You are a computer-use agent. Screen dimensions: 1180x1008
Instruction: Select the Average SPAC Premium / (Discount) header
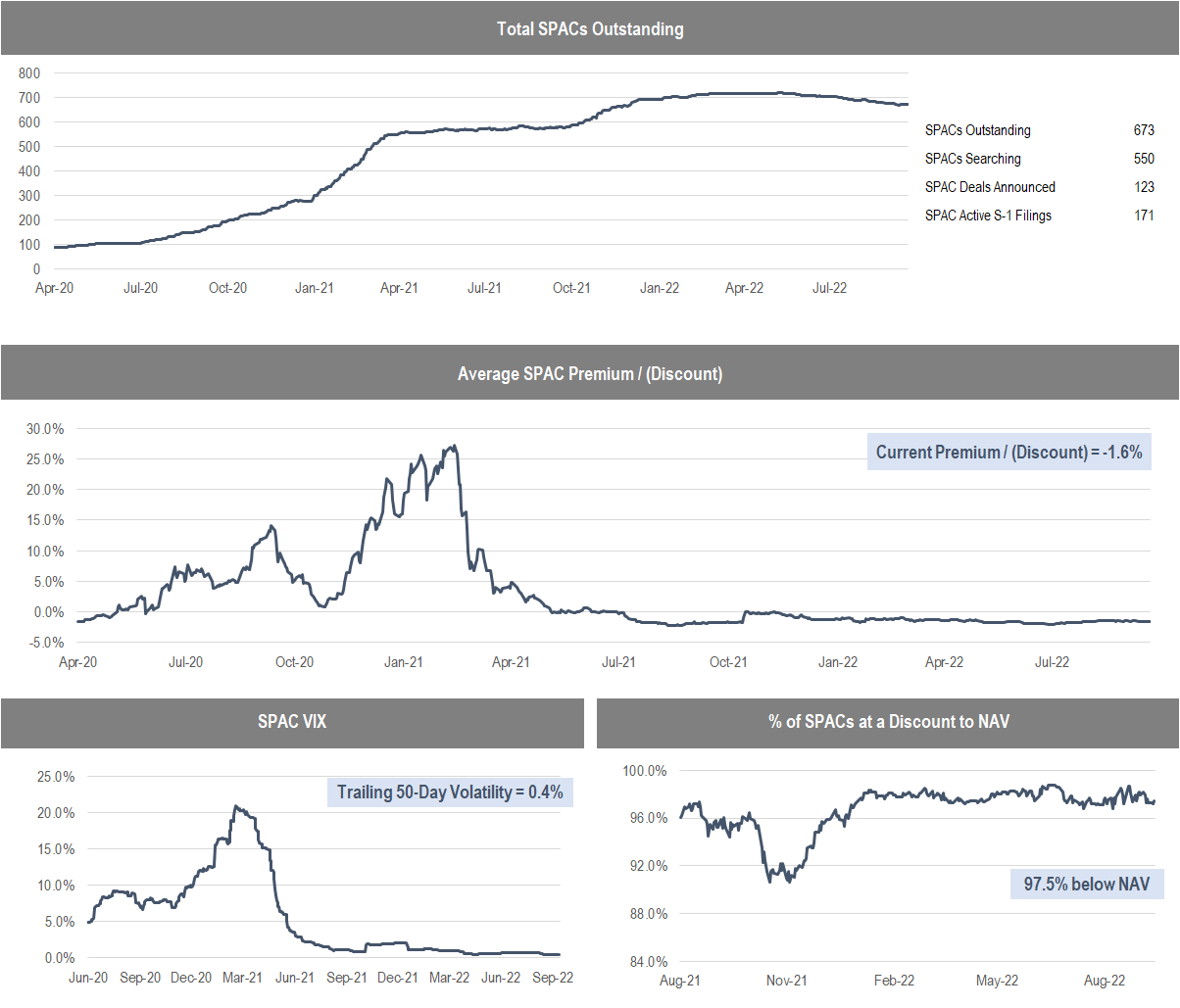590,373
